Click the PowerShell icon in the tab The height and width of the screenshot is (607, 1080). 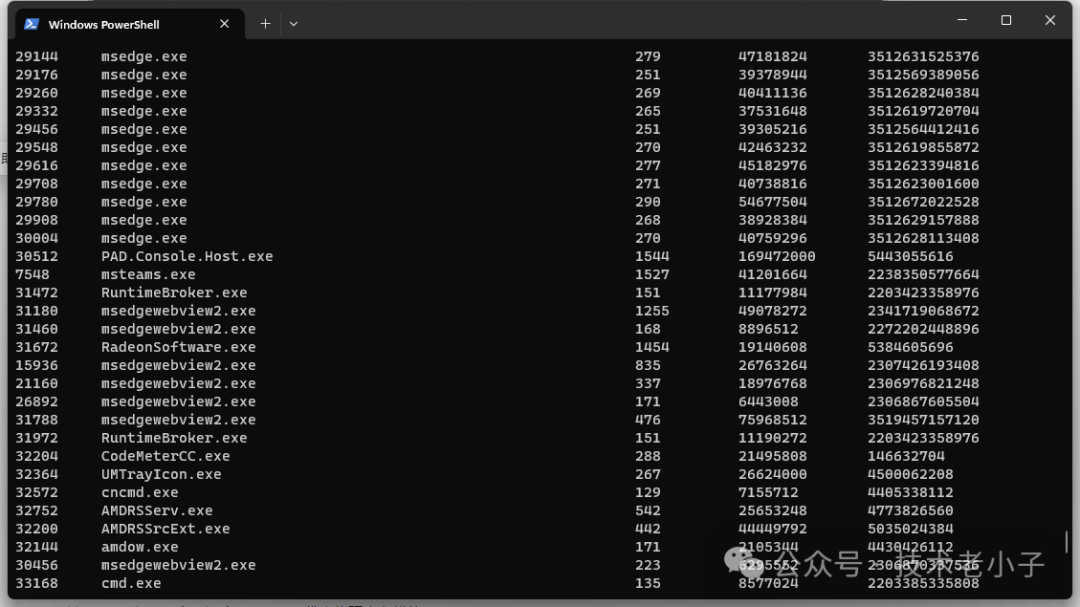[x=32, y=24]
